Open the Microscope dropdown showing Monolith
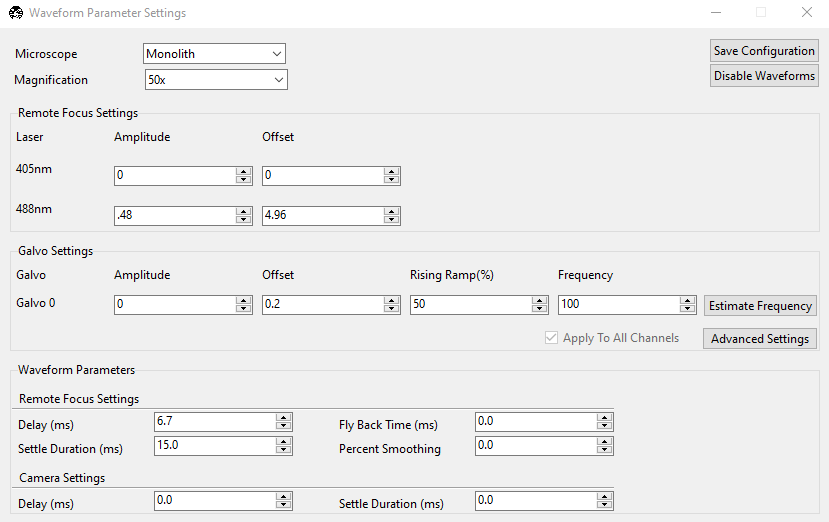 pyautogui.click(x=214, y=53)
